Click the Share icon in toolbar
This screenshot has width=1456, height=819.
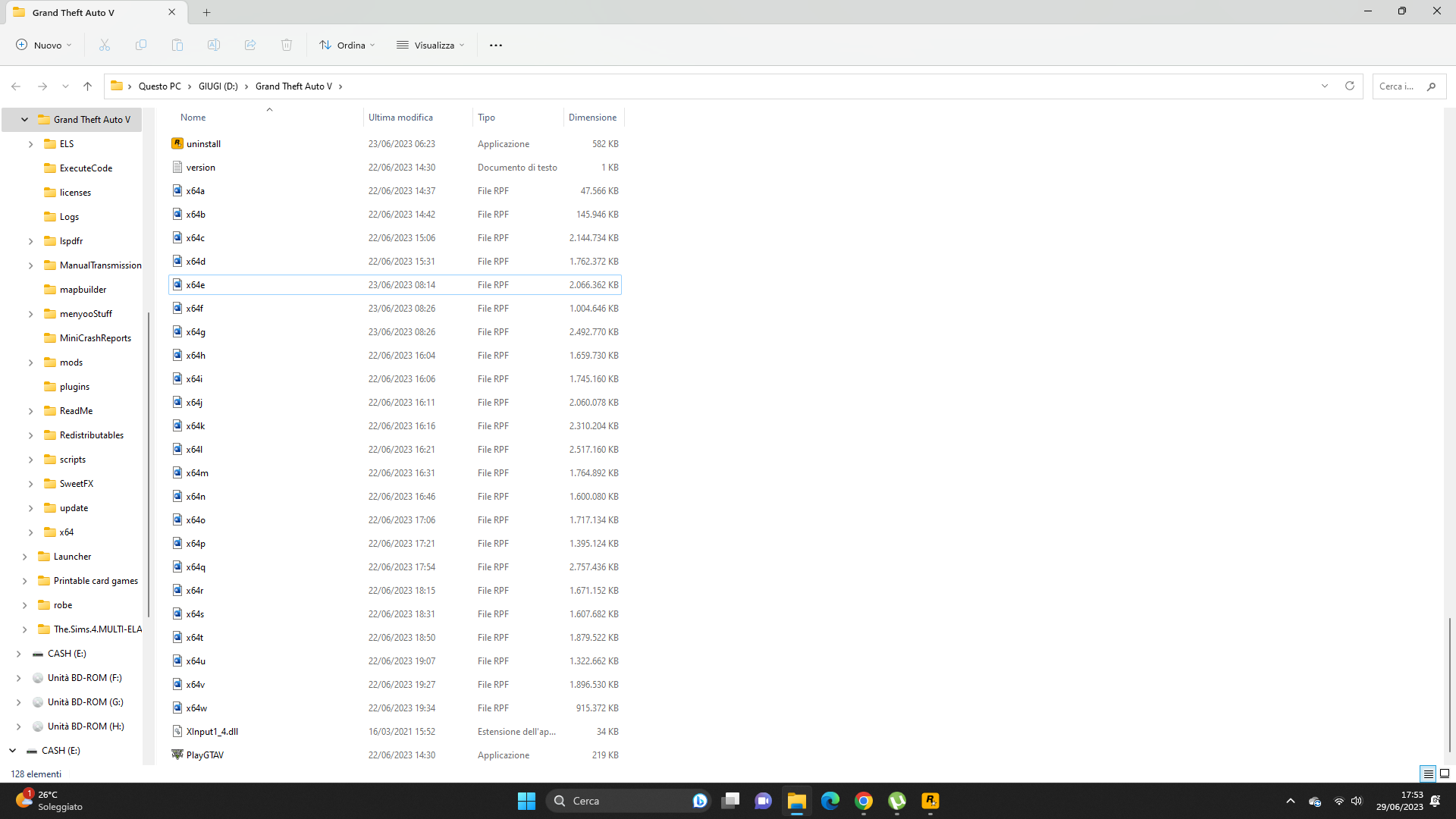click(250, 45)
